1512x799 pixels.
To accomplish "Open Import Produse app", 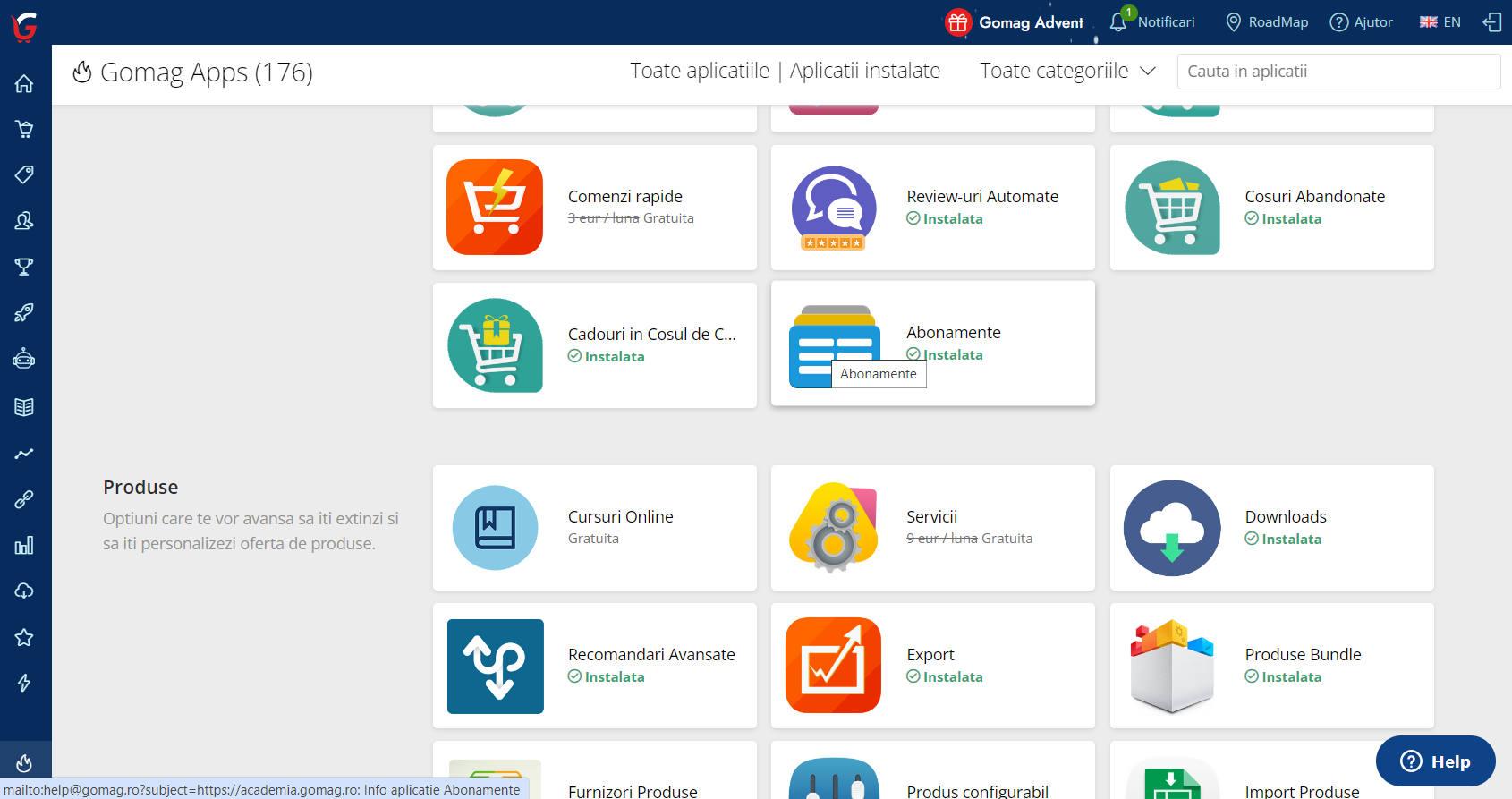I will pyautogui.click(x=1271, y=770).
